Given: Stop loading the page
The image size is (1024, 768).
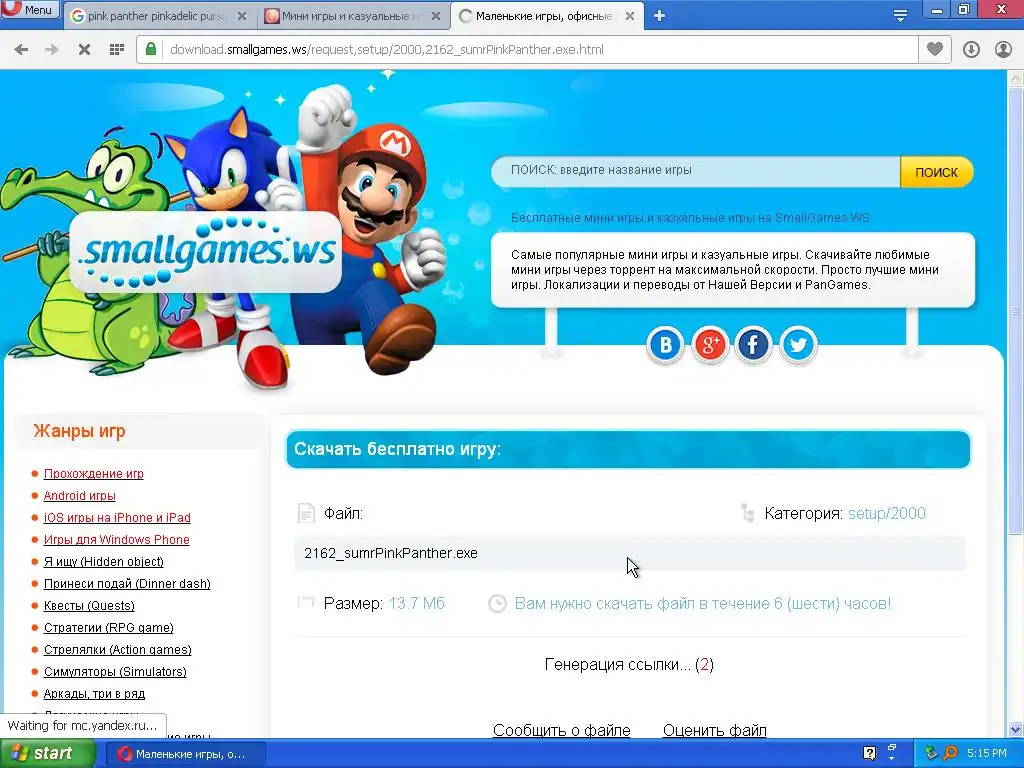Looking at the screenshot, I should pos(84,50).
